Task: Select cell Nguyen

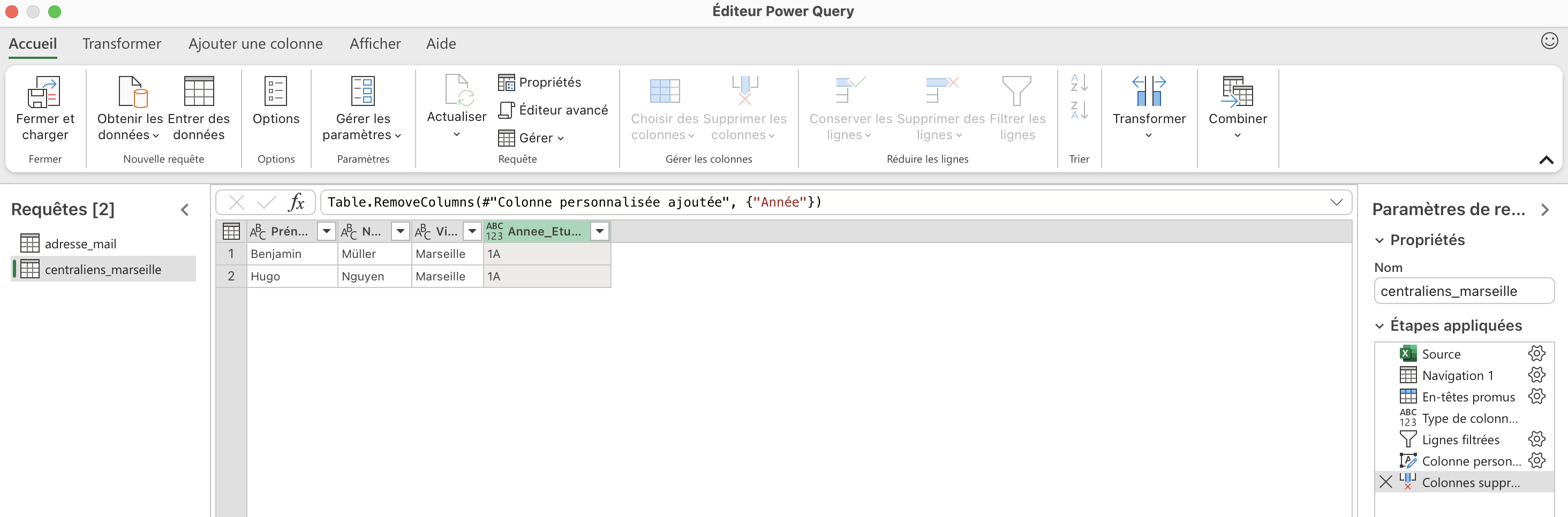Action: coord(374,276)
